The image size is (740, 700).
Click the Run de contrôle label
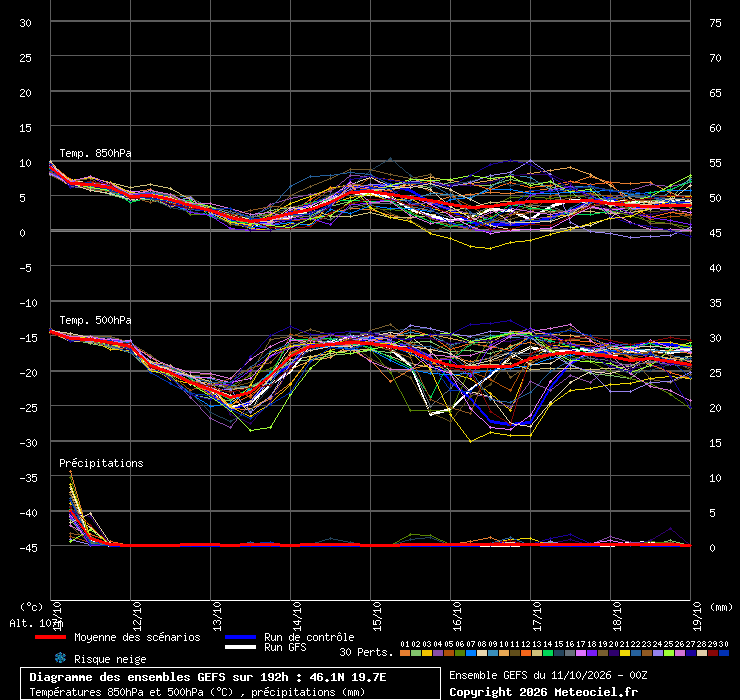coord(309,637)
